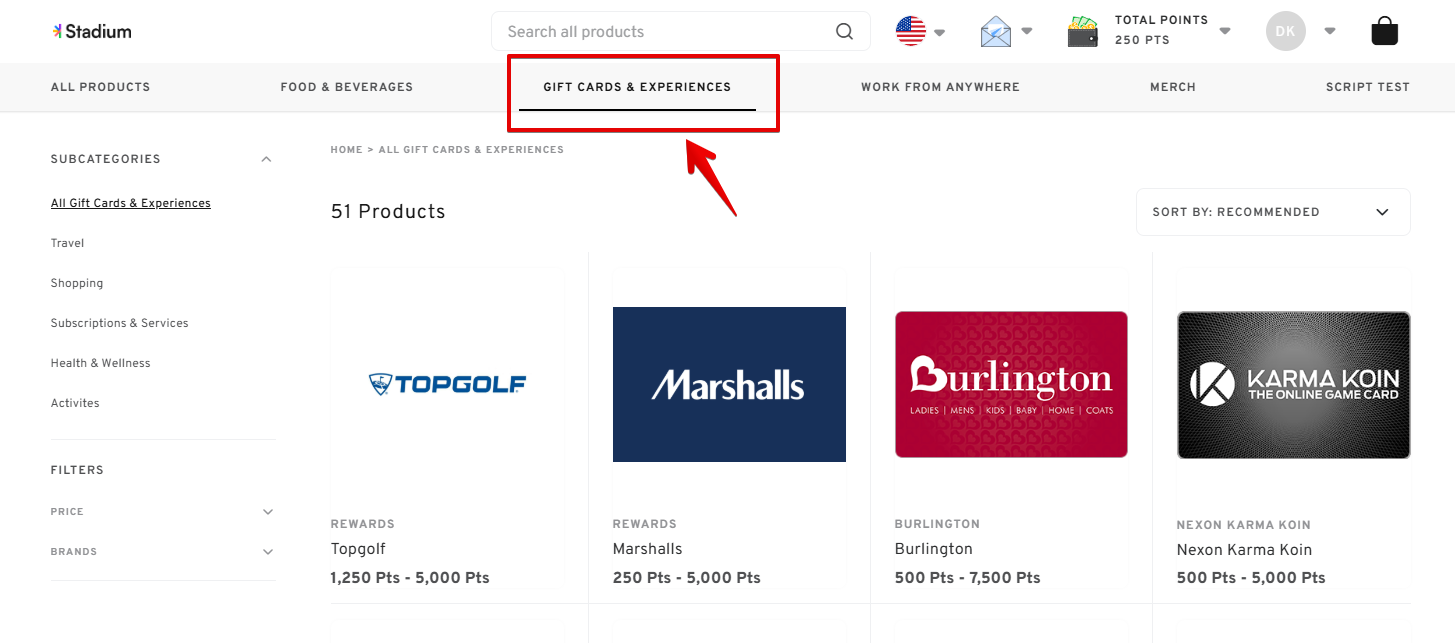Open the DK profile avatar
Screen dimensions: 1455x643
1286,31
